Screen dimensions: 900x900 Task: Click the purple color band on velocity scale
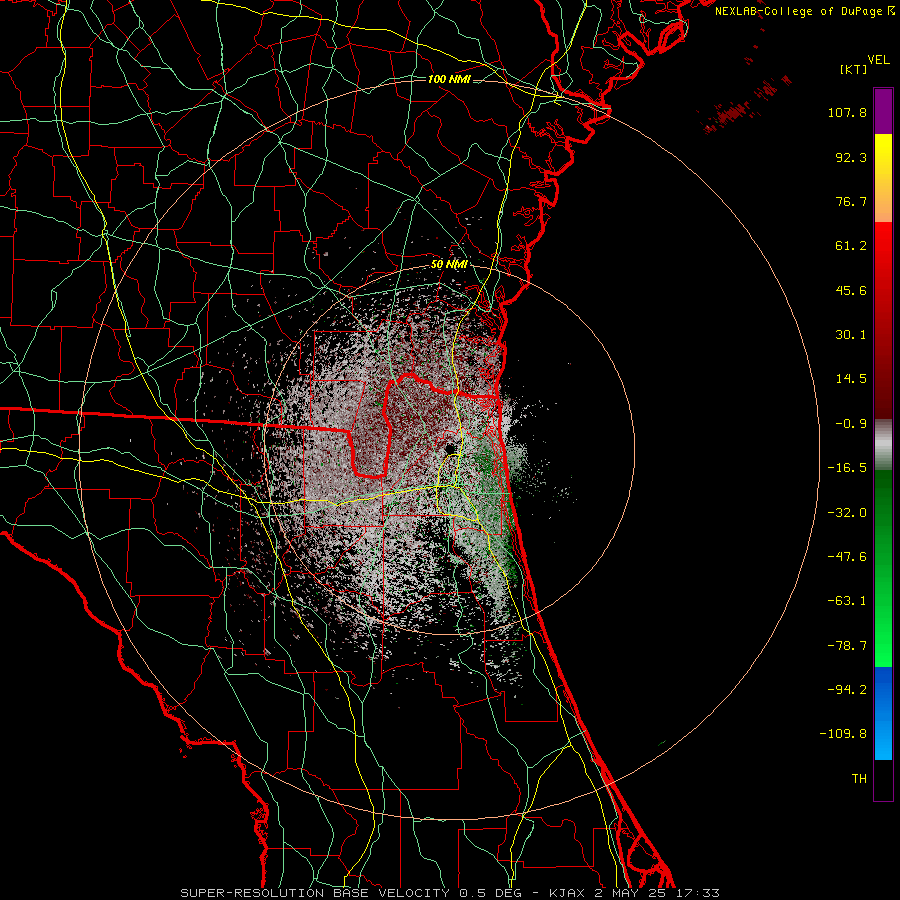883,111
